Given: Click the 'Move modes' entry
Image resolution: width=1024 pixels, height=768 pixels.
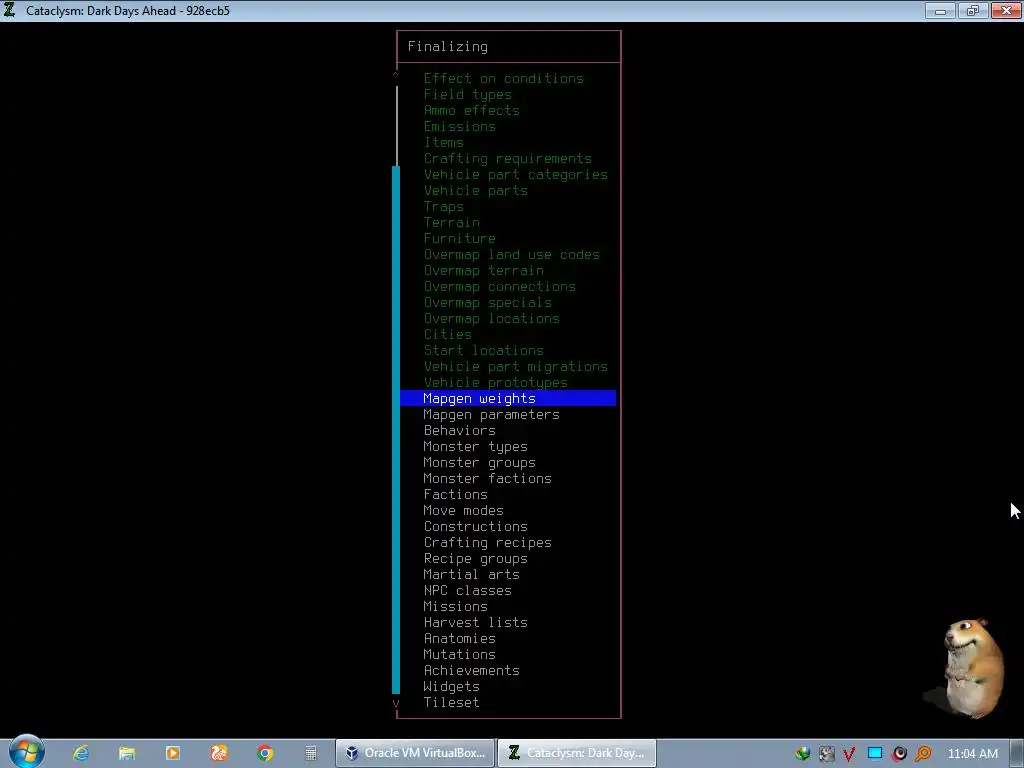Looking at the screenshot, I should [464, 511].
